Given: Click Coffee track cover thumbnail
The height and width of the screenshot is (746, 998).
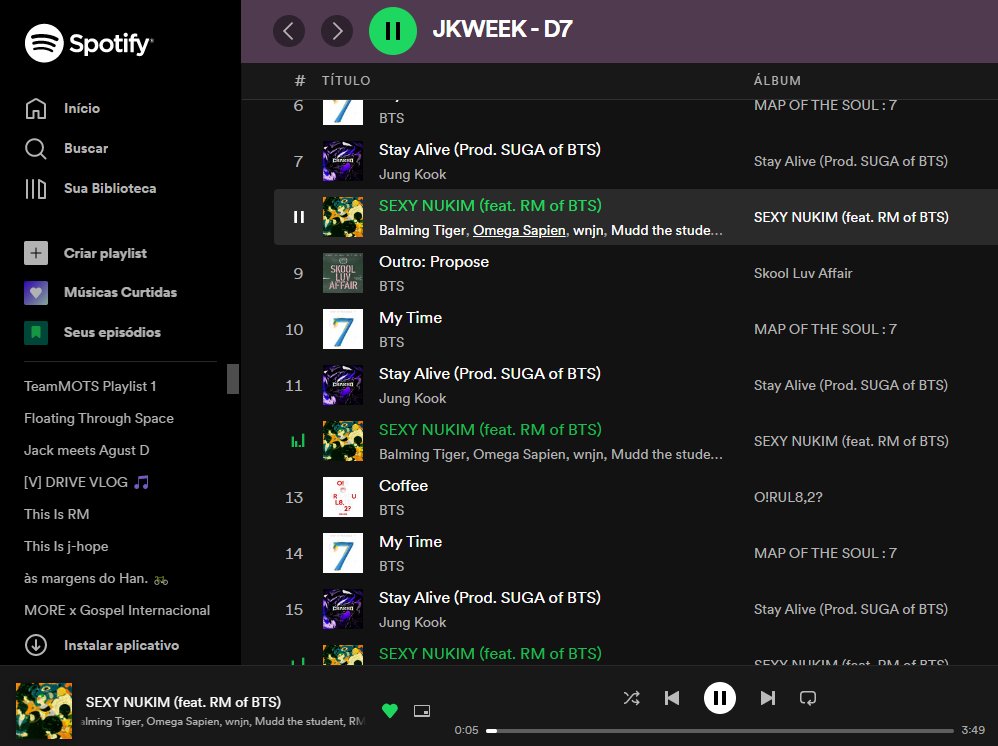Looking at the screenshot, I should 343,497.
